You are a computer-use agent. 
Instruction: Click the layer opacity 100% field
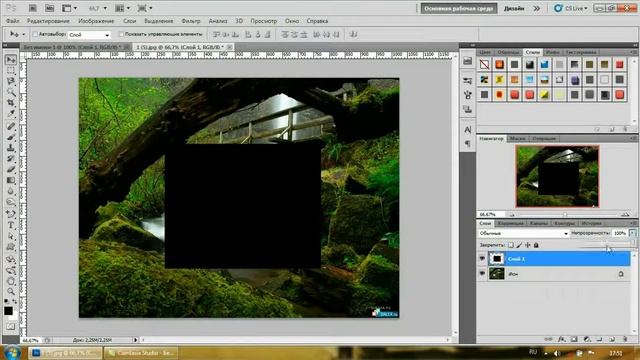click(620, 233)
